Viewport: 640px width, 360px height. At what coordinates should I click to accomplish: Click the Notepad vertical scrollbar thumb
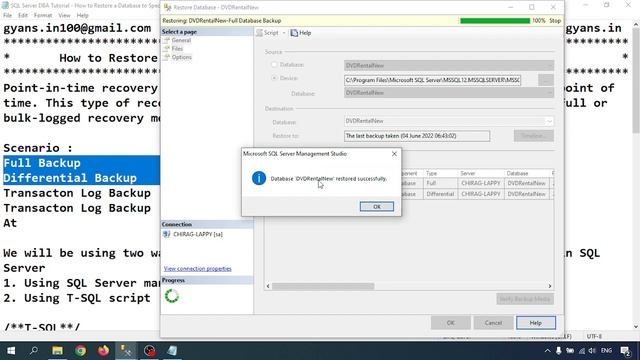pos(636,81)
